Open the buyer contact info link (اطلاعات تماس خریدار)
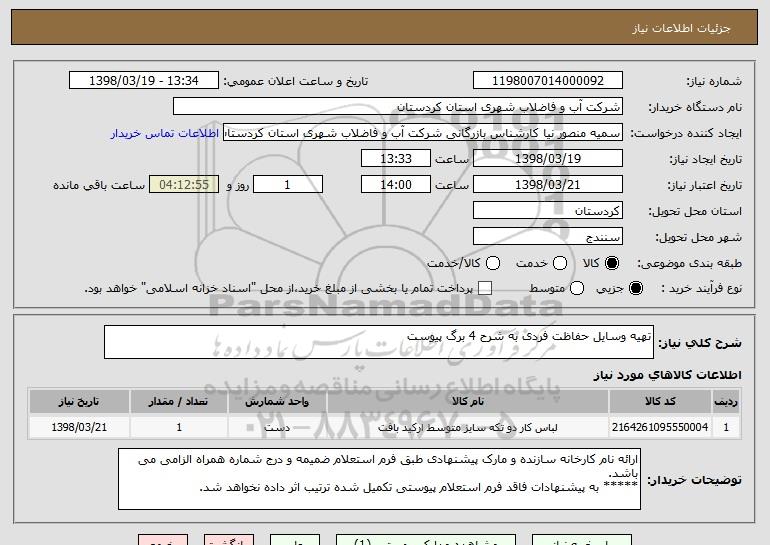The width and height of the screenshot is (770, 545). 165,134
